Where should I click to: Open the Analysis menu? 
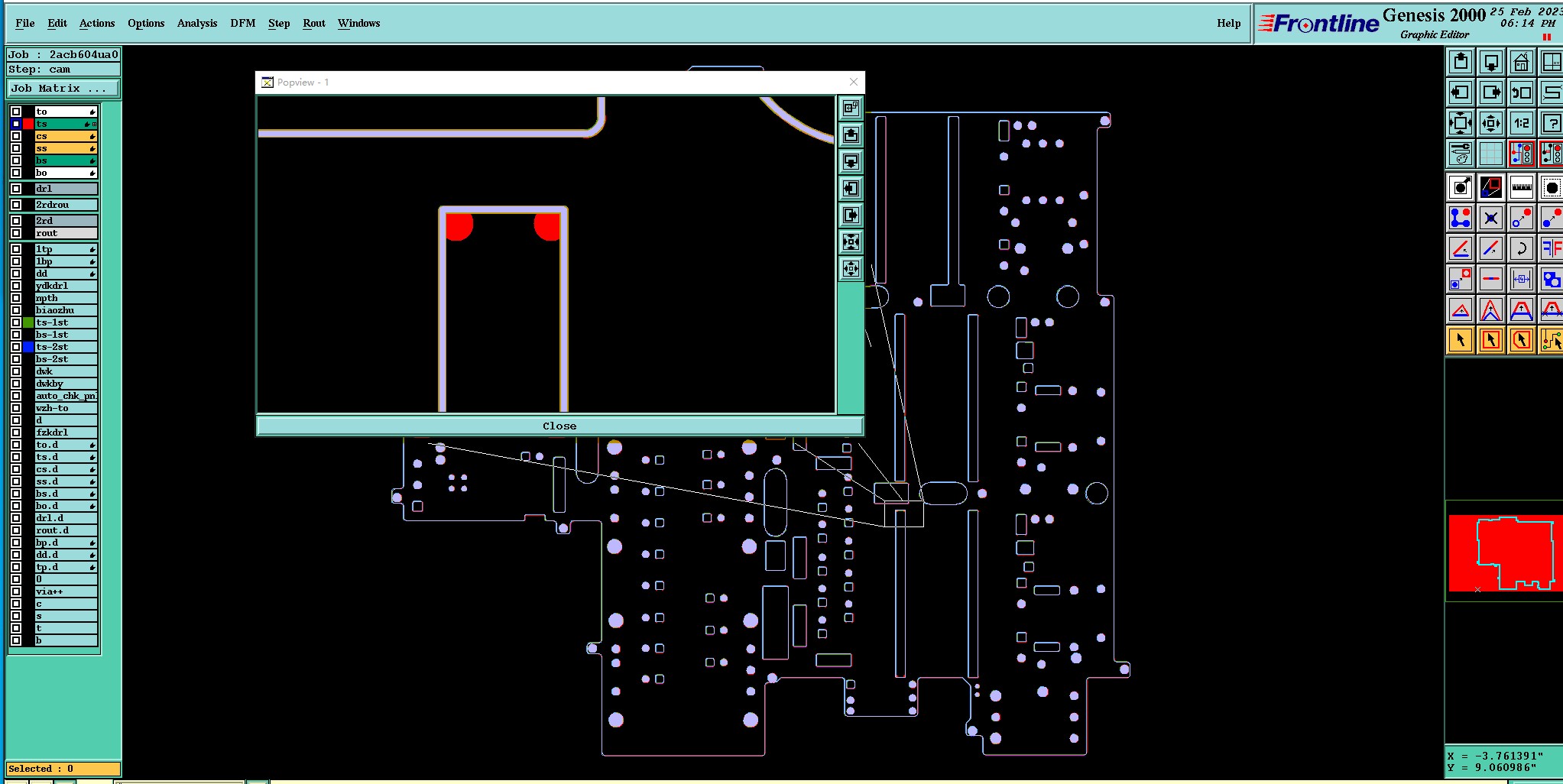[x=197, y=23]
